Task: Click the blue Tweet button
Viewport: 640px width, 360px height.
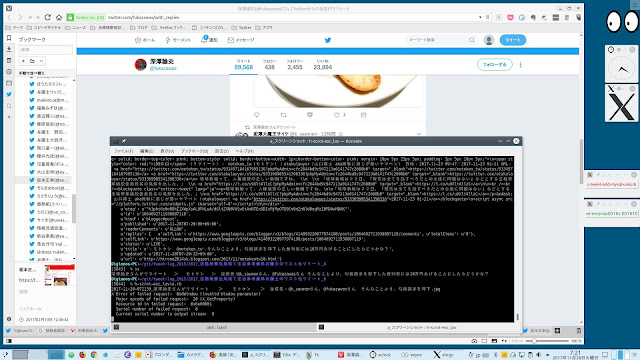Action: coord(513,40)
